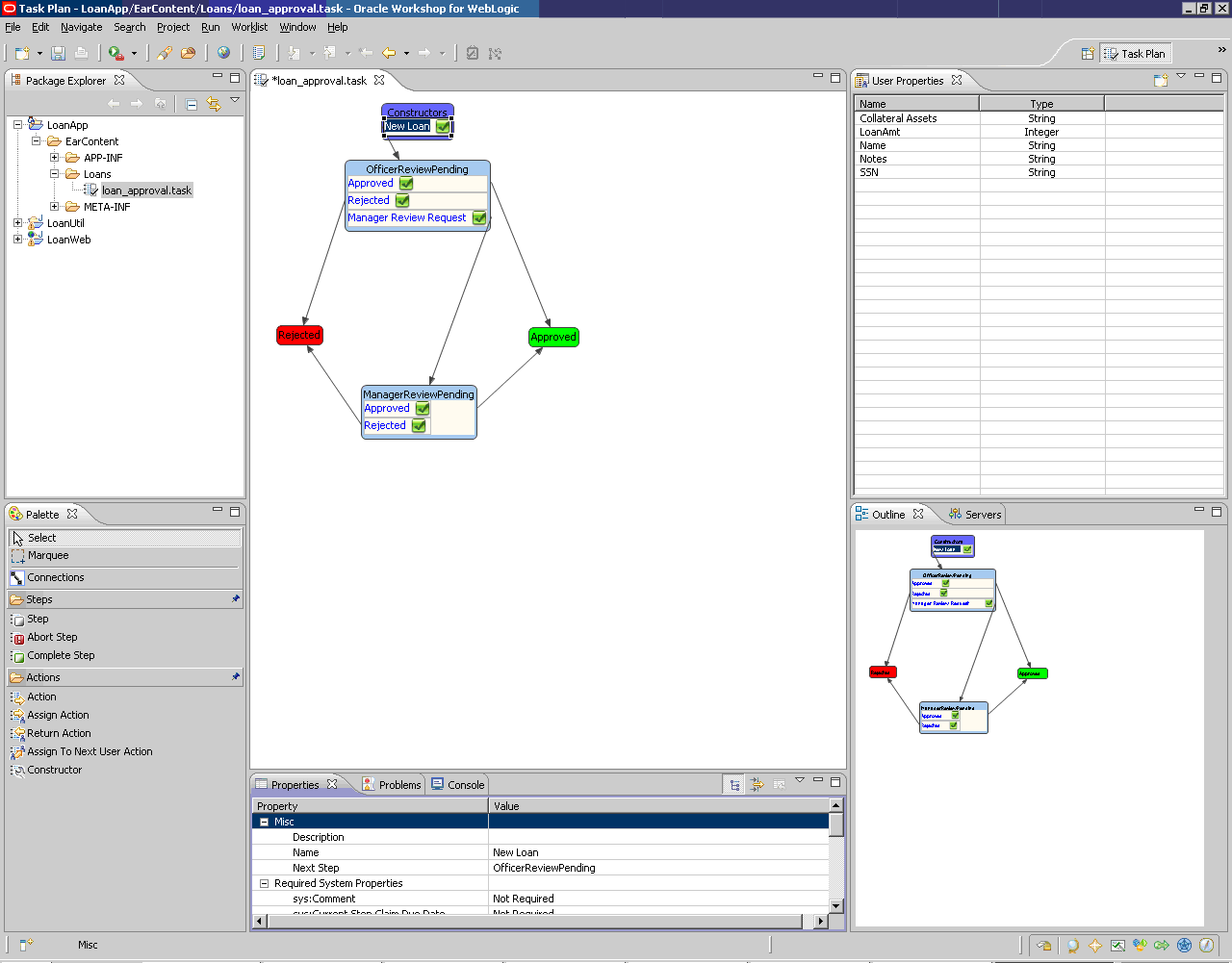Switch to the Servers tab
Image resolution: width=1232 pixels, height=963 pixels.
coord(975,515)
